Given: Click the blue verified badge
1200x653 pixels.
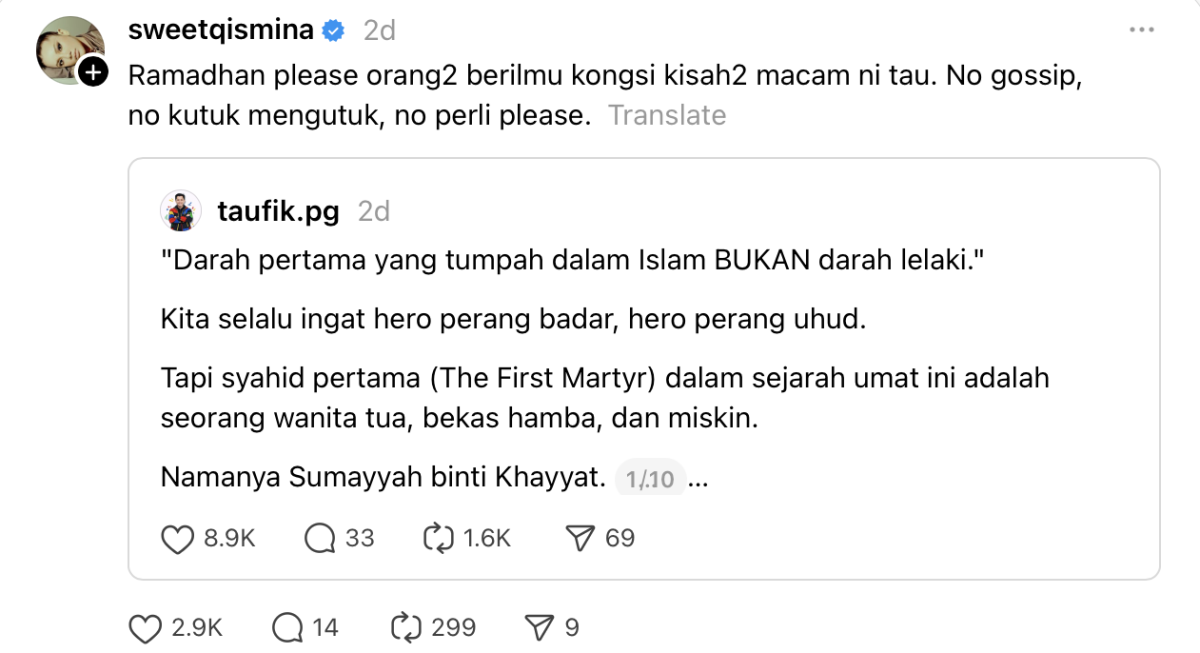Looking at the screenshot, I should pos(334,32).
